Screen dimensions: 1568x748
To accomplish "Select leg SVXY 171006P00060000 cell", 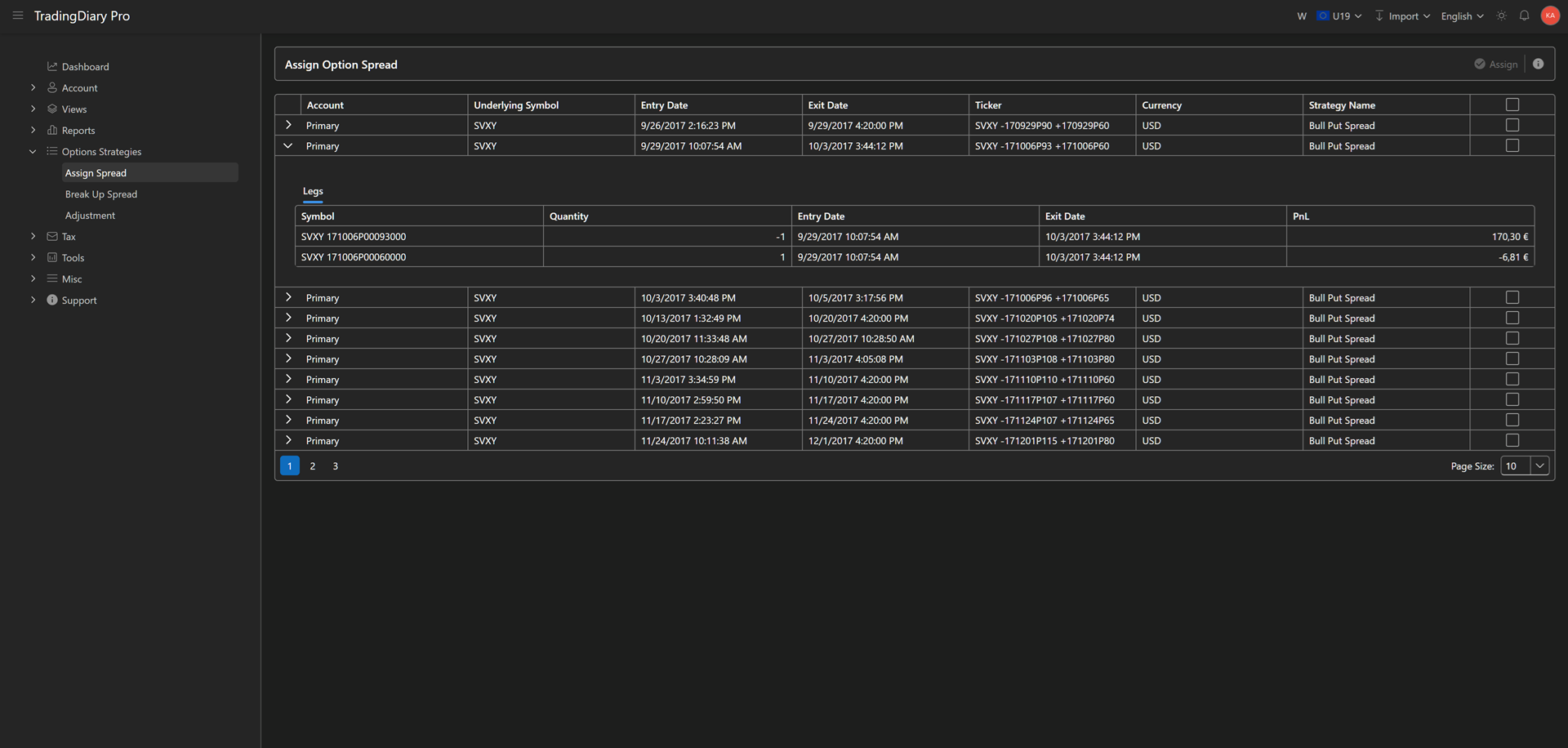I will tap(419, 256).
